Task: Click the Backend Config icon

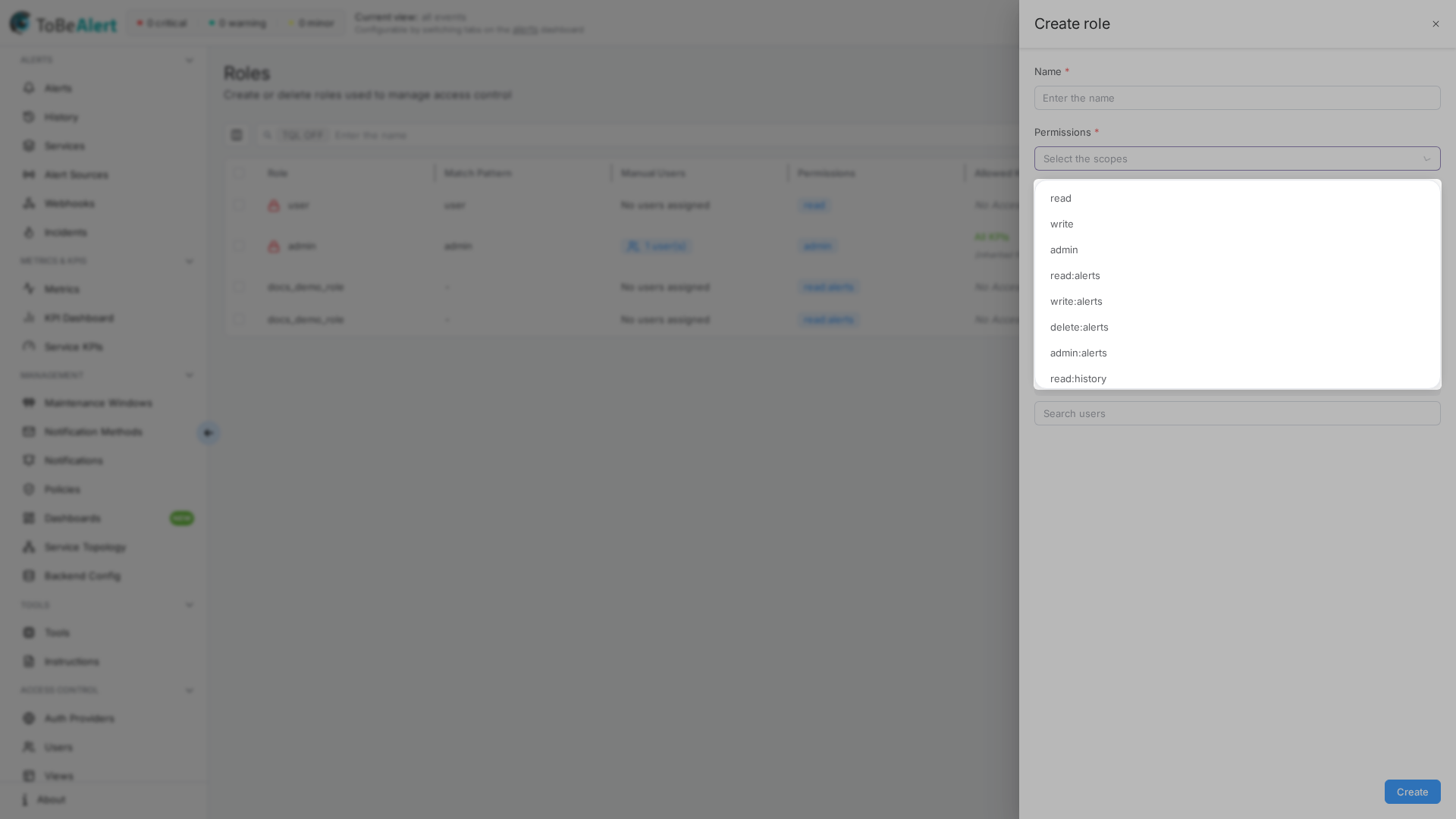Action: [29, 576]
